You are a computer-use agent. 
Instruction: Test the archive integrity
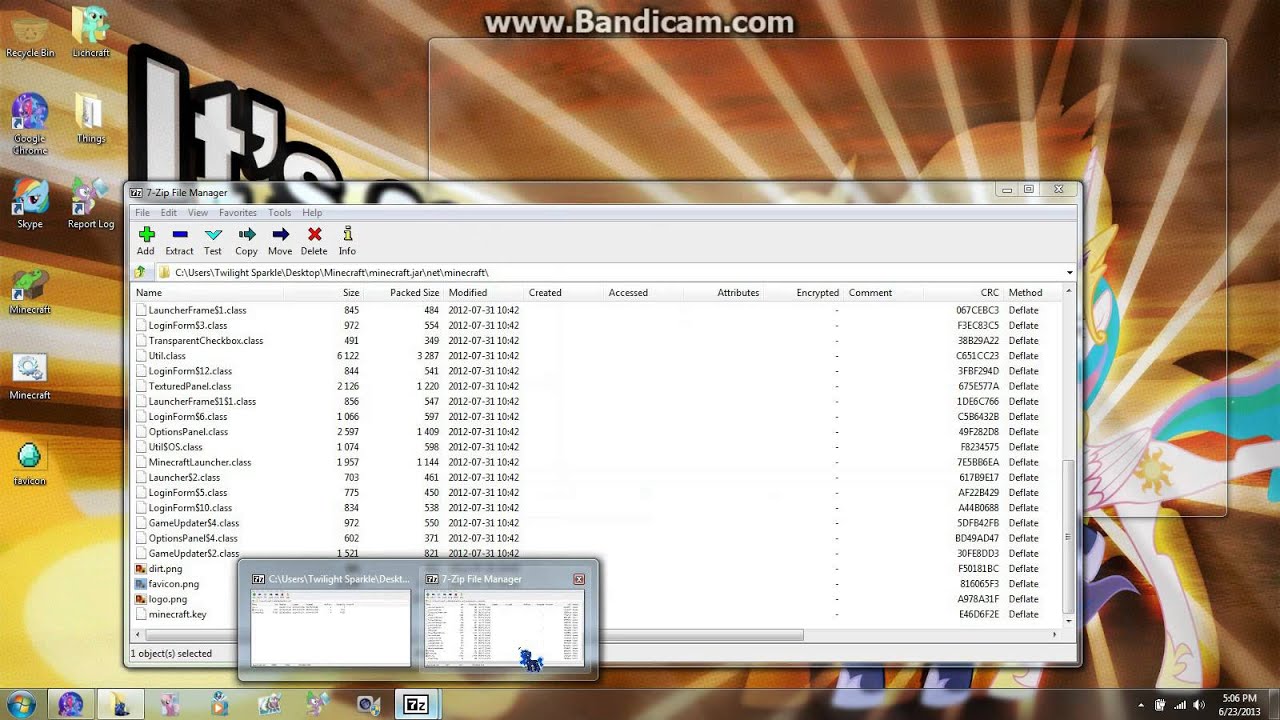pos(212,238)
